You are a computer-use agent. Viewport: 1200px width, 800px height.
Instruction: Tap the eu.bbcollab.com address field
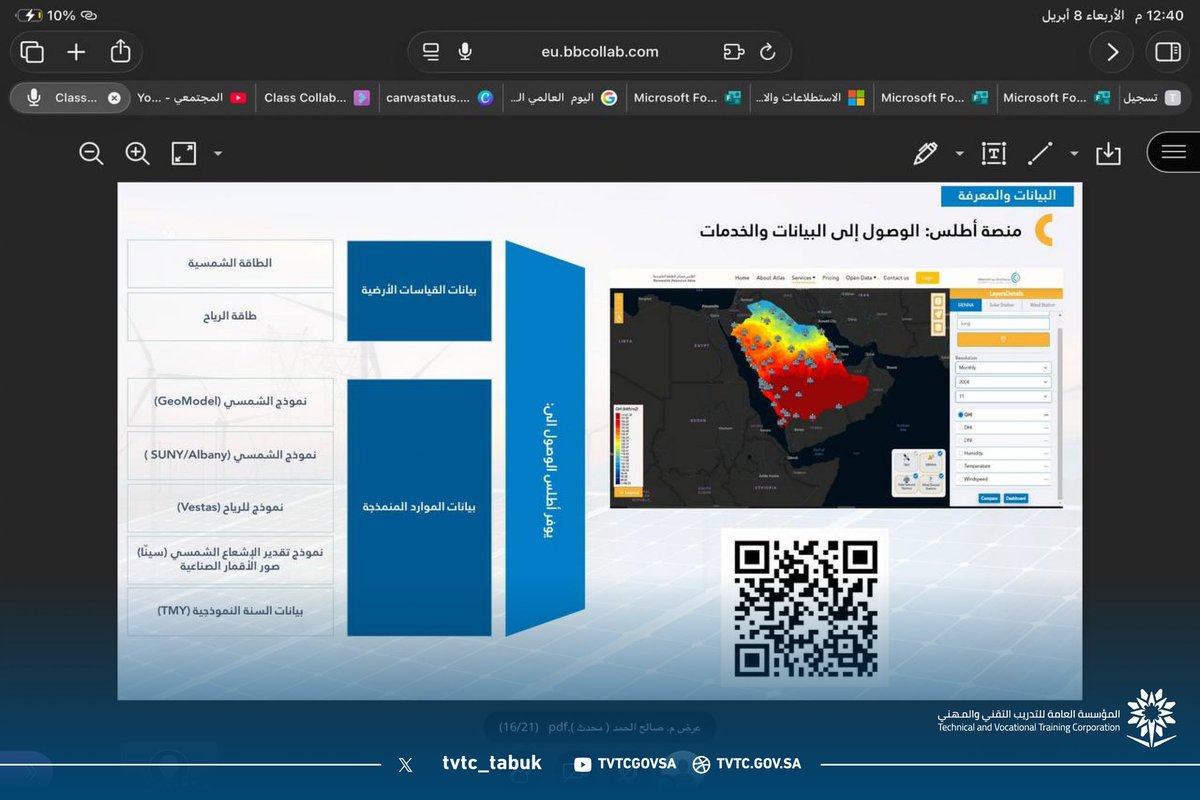pos(600,52)
